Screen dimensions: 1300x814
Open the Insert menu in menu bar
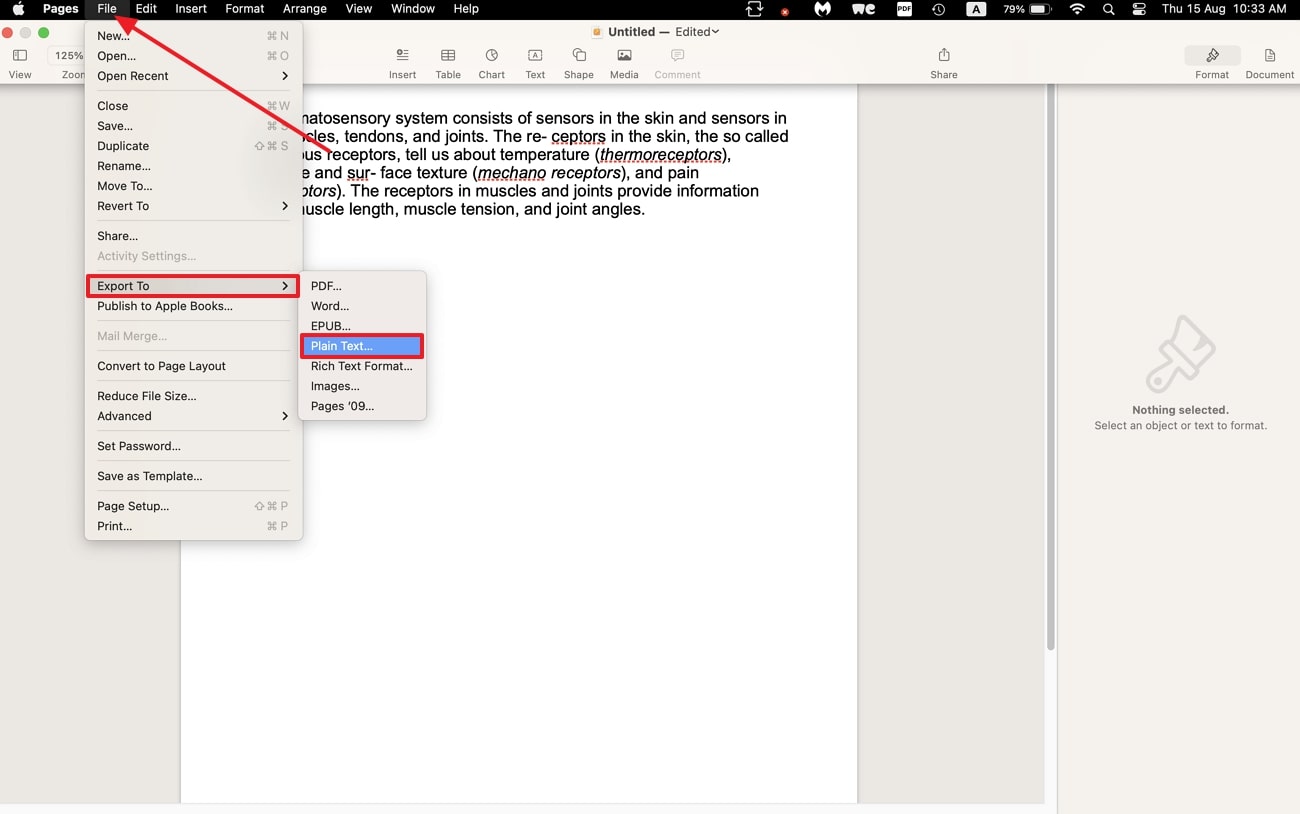[x=191, y=9]
